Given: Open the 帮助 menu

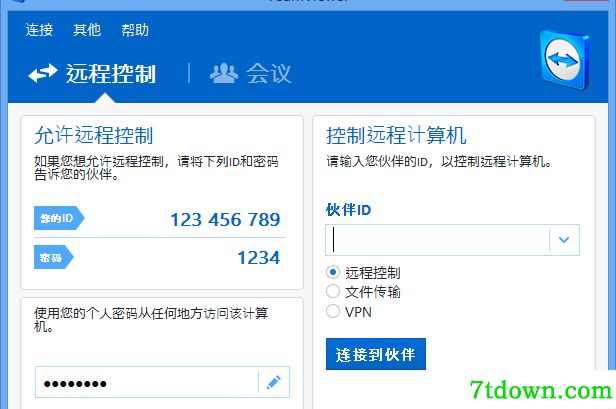Looking at the screenshot, I should [135, 30].
